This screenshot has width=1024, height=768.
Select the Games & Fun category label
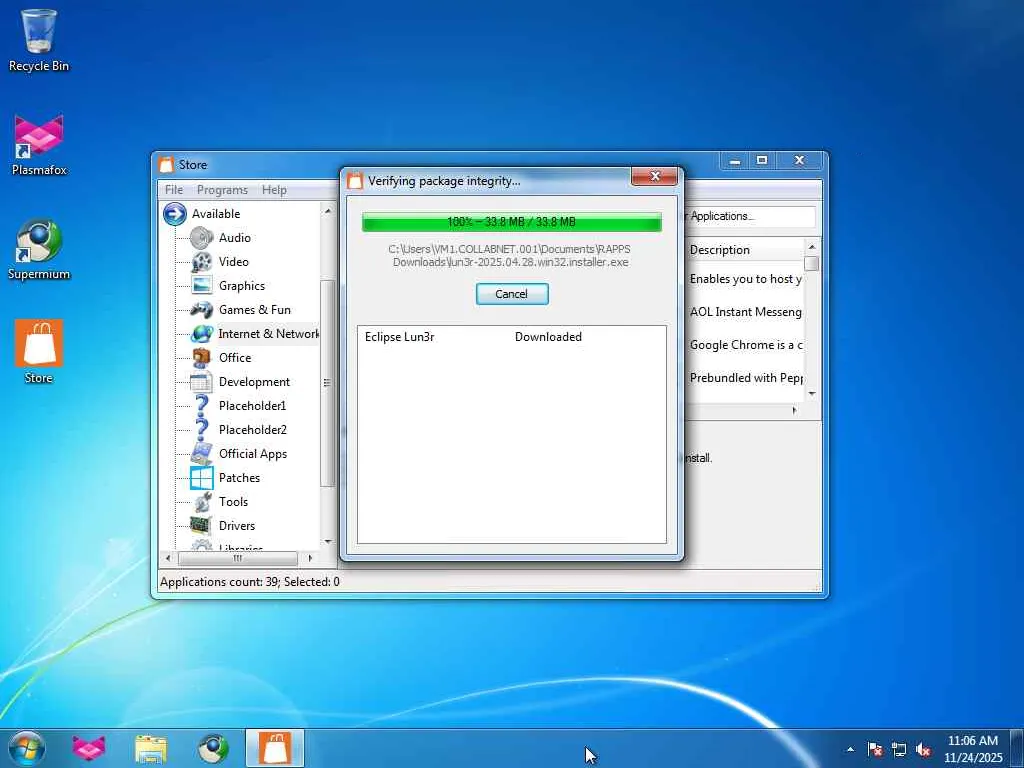pyautogui.click(x=255, y=310)
